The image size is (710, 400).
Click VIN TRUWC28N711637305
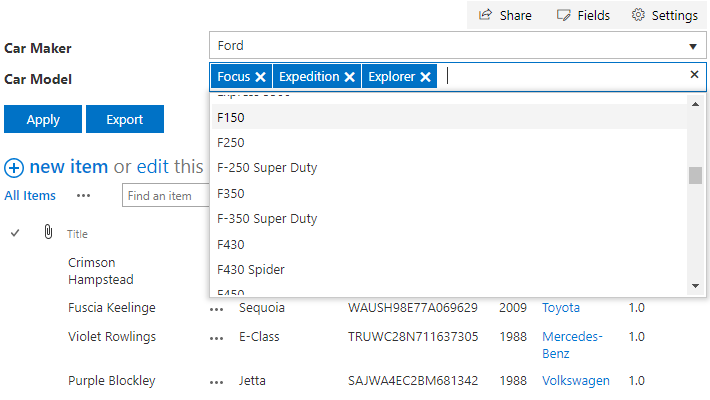click(413, 337)
